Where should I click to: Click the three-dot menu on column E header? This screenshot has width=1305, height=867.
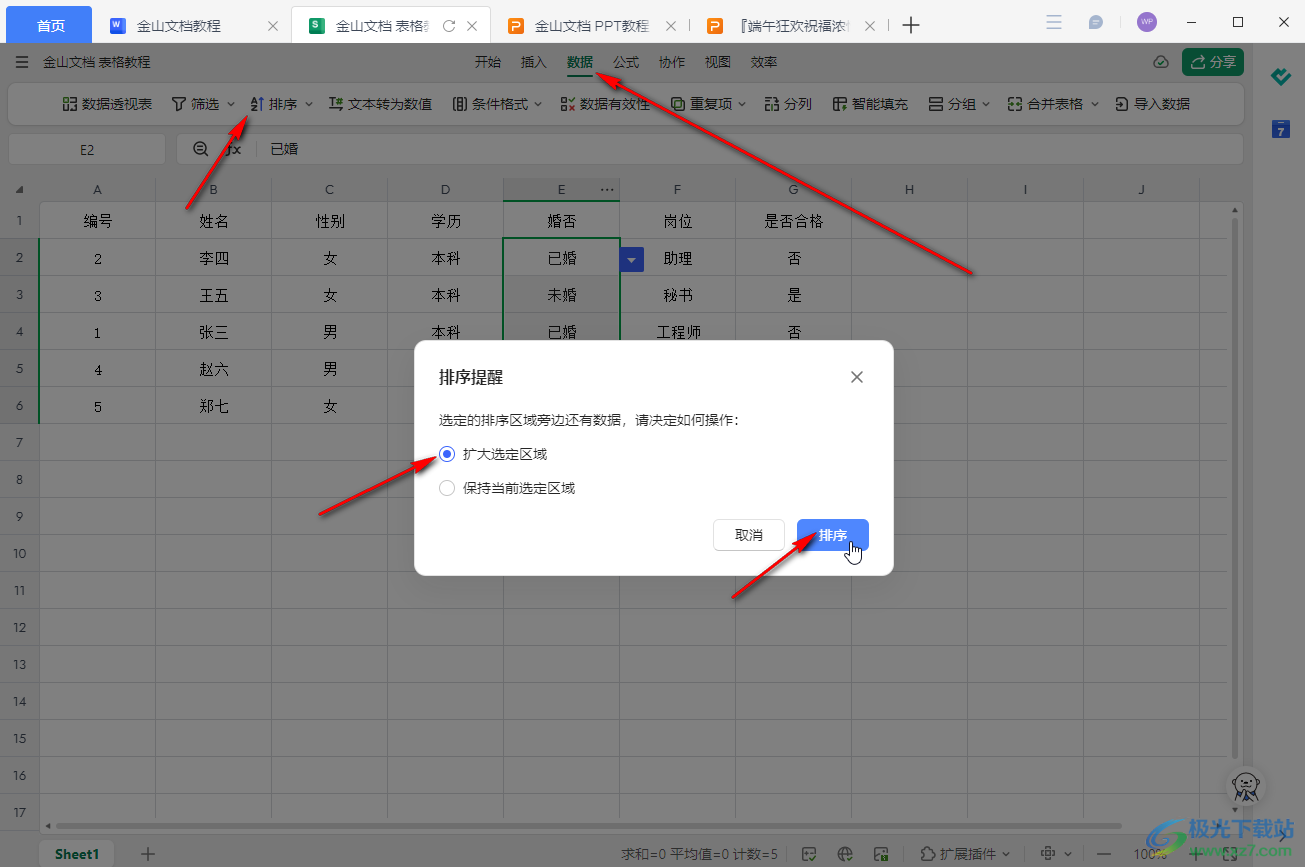(x=607, y=189)
